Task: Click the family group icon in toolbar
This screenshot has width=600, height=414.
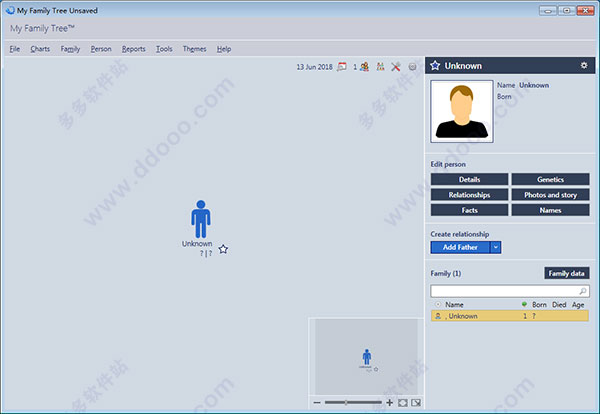Action: click(x=380, y=67)
